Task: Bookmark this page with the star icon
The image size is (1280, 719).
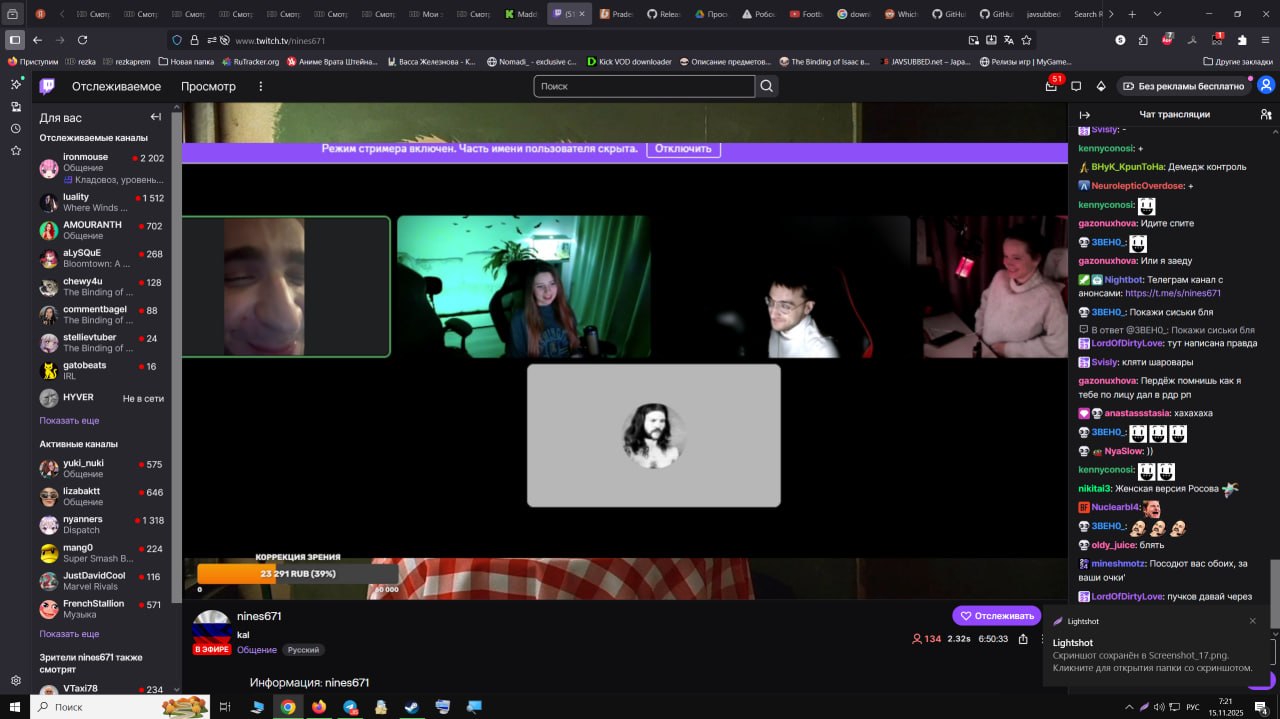Action: (1026, 40)
